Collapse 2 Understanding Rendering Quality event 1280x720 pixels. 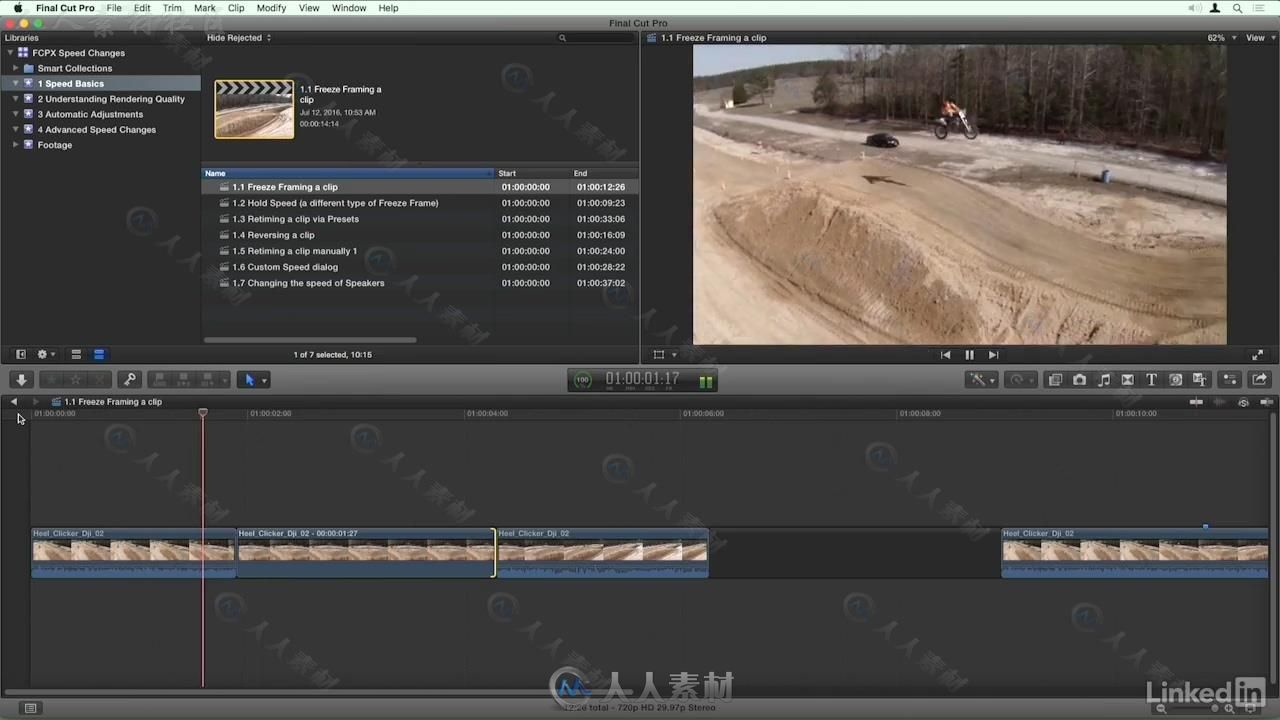click(16, 99)
